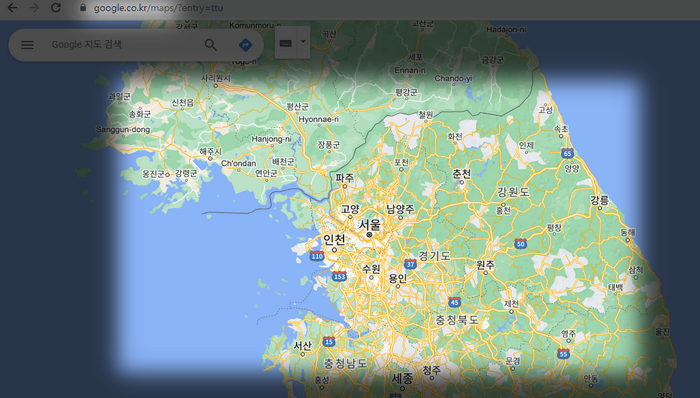Click the 파주 city label

pos(345,178)
